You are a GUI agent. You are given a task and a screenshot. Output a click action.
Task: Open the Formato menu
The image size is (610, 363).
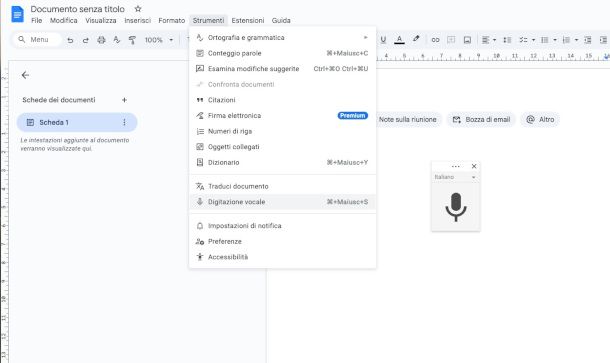click(x=172, y=20)
